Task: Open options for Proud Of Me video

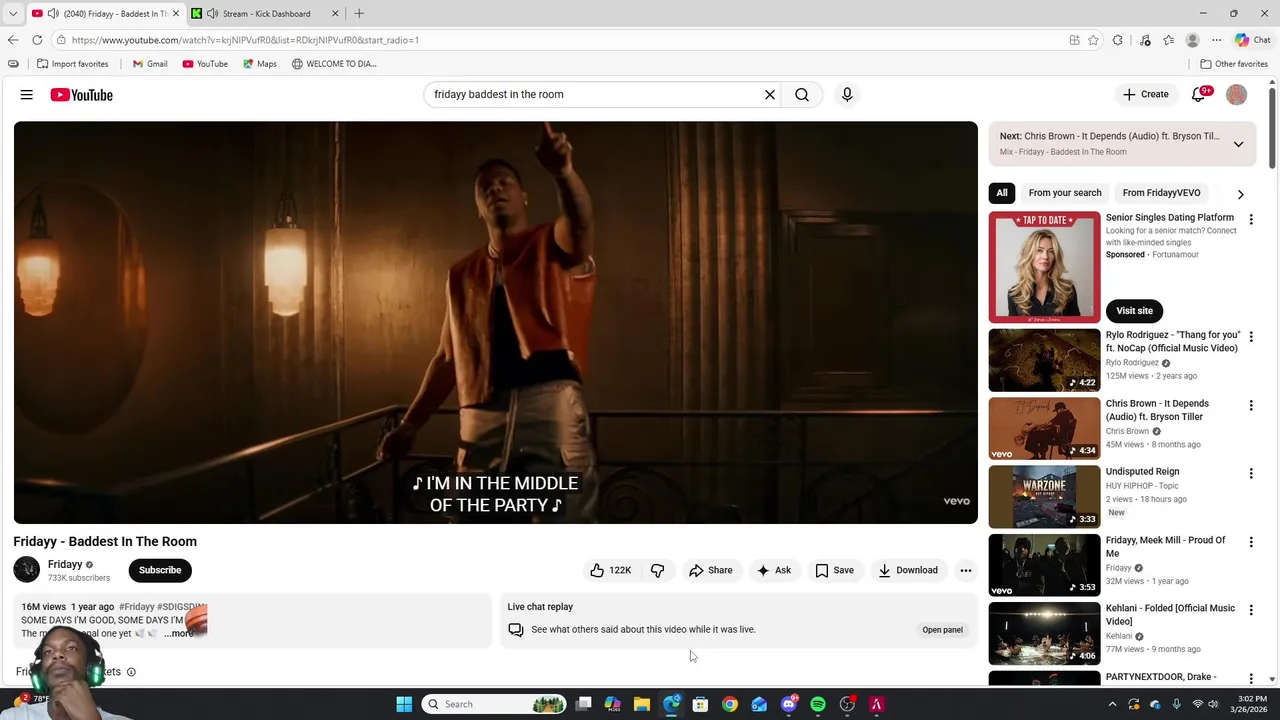Action: (x=1251, y=542)
